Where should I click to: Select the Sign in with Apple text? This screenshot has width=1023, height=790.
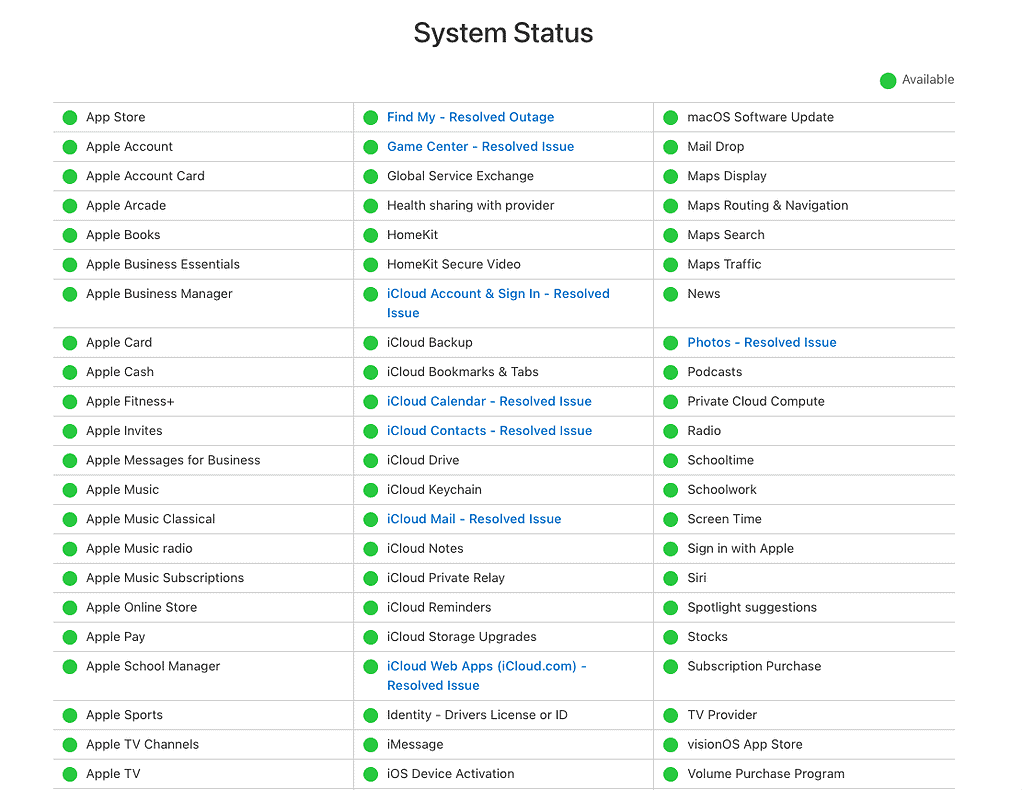(741, 548)
